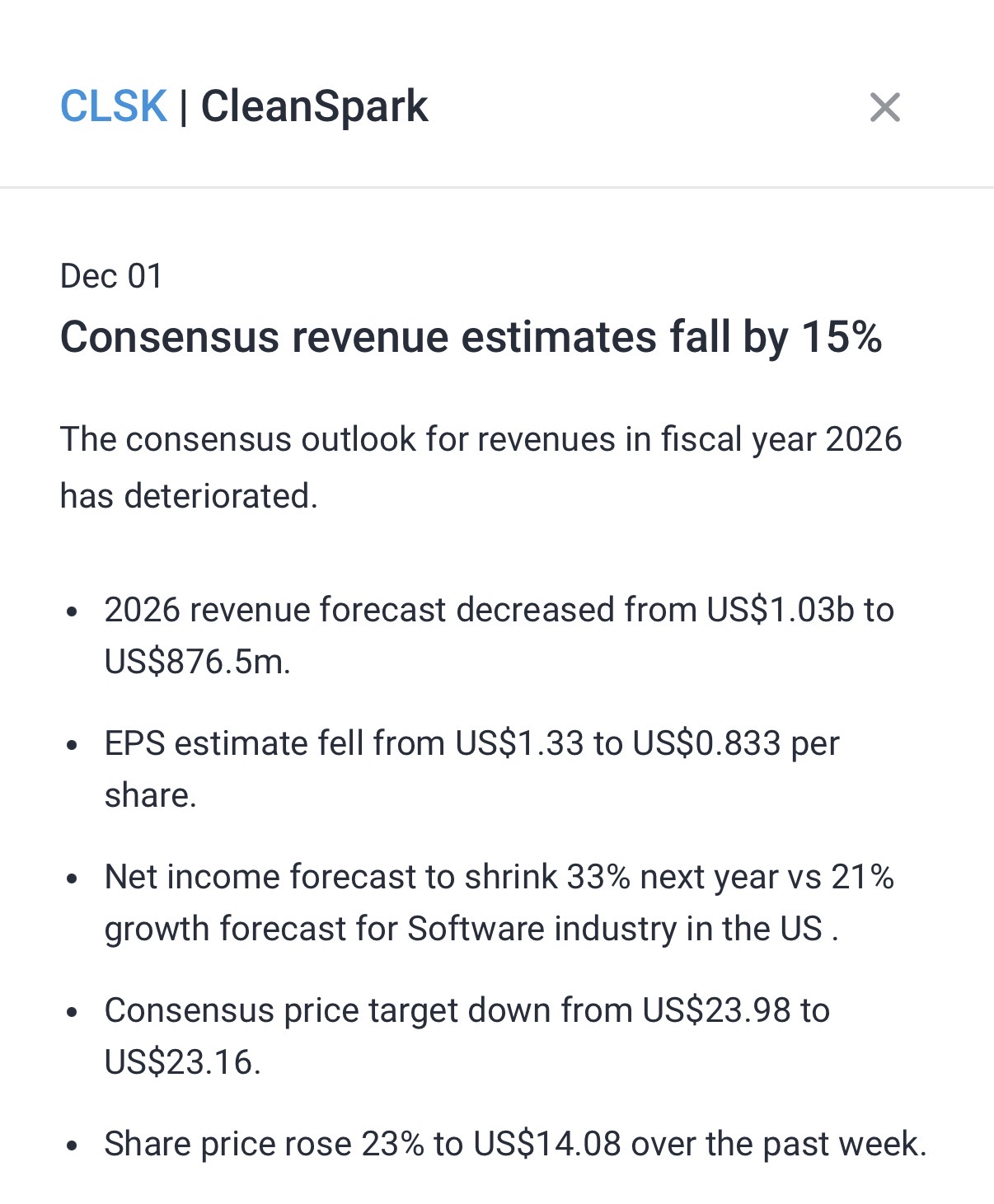This screenshot has width=994, height=1204.
Task: Click the US$876.5m revenue figure
Action: [x=197, y=662]
